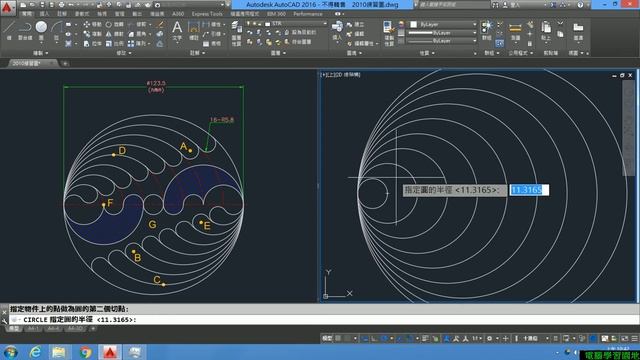Click the circle radius dynamic input field

coord(529,190)
